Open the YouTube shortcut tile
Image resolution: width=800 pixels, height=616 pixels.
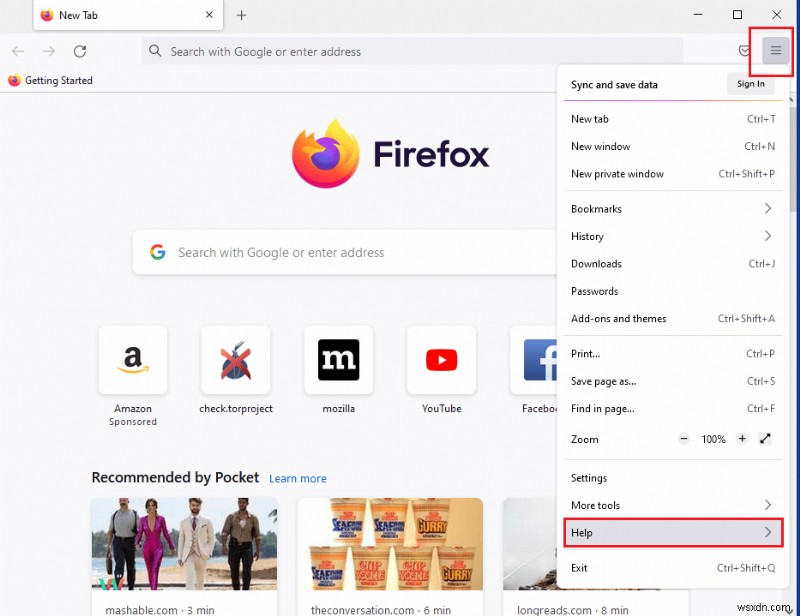click(x=441, y=360)
